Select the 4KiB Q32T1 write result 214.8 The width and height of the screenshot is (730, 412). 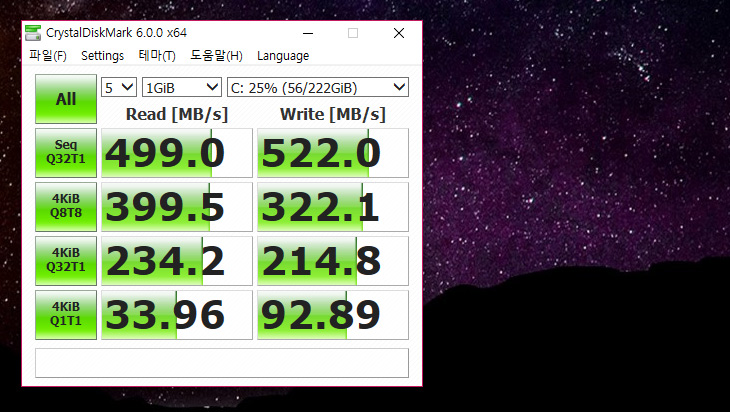(333, 261)
